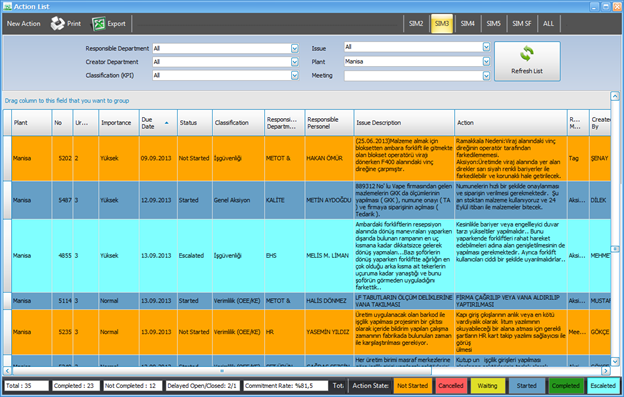Switch to the SIM SF tab
This screenshot has width=624, height=397.
pyautogui.click(x=522, y=23)
